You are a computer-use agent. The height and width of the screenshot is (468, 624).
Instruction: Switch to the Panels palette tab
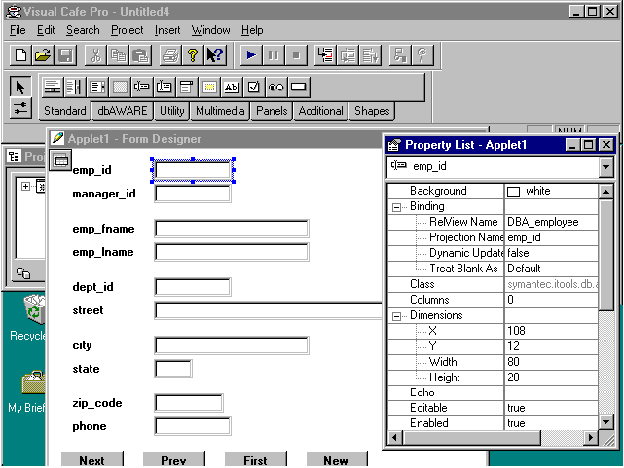click(272, 111)
